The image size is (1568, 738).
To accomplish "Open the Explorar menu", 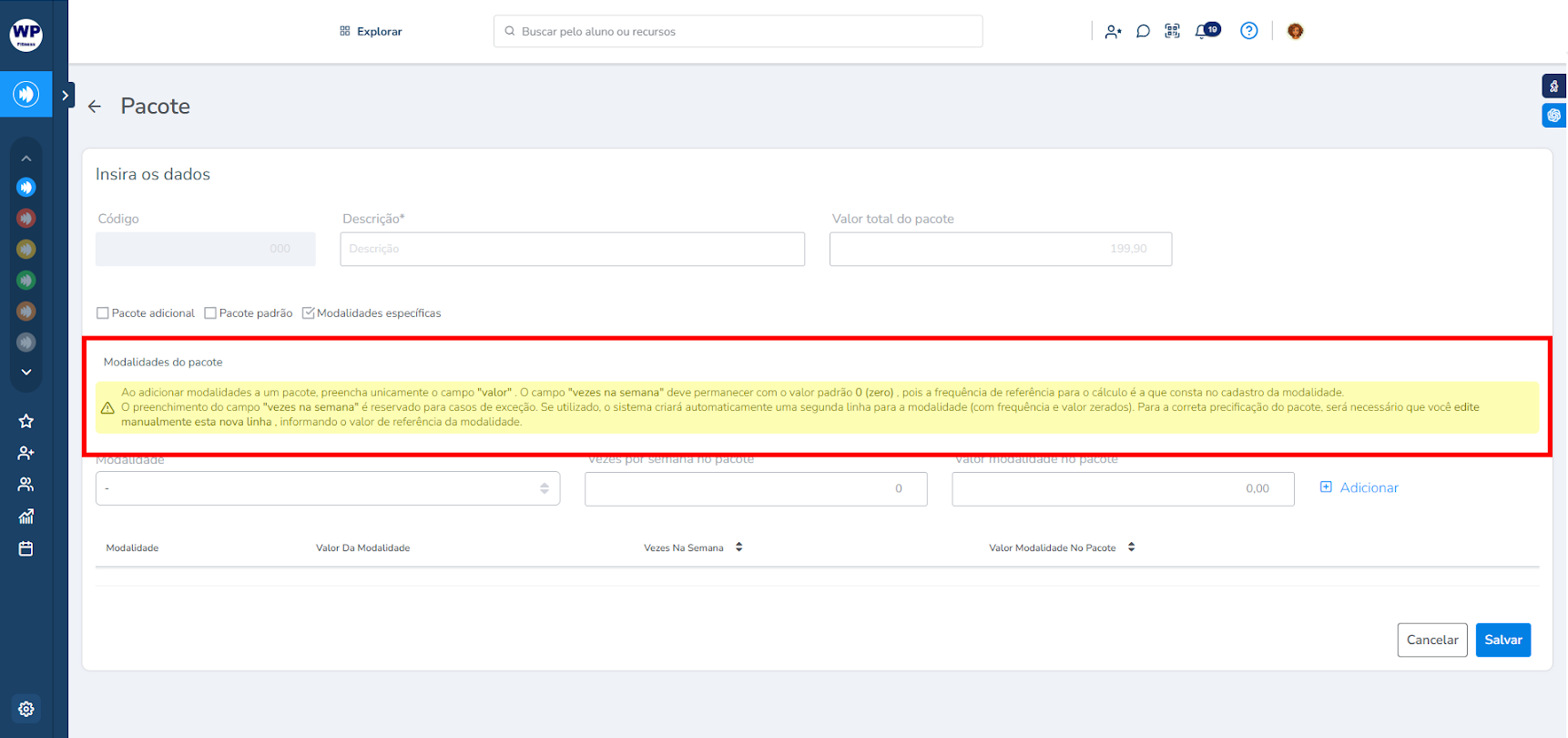I will [371, 31].
